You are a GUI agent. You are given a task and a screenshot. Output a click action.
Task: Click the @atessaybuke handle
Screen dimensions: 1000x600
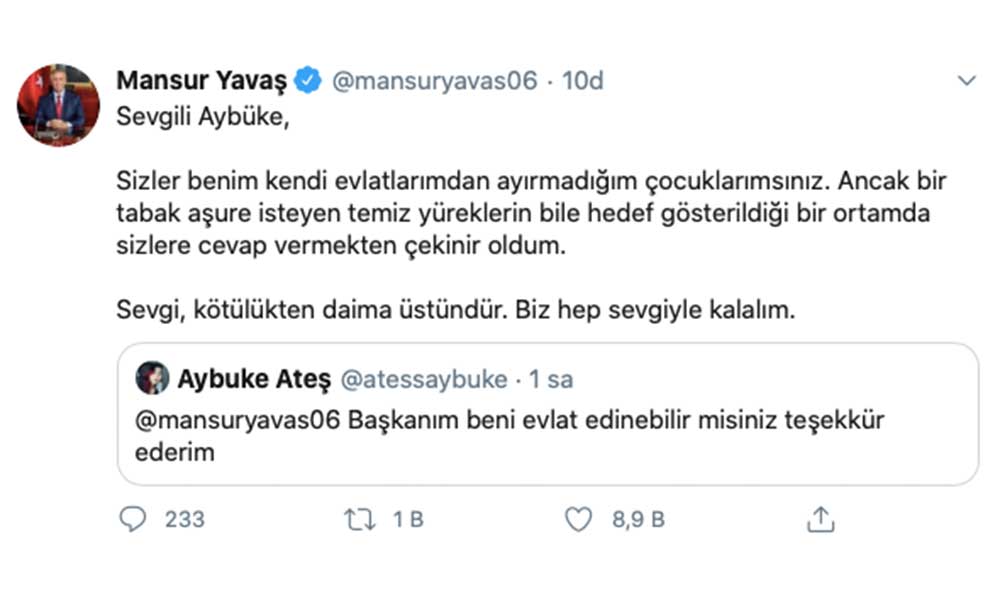(424, 380)
